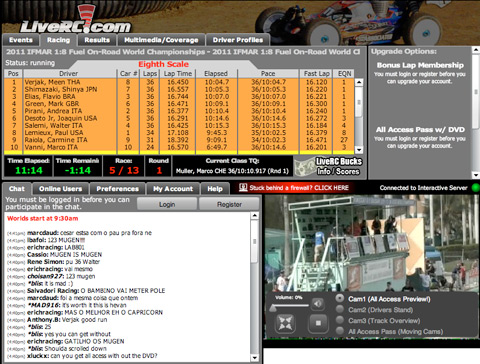This screenshot has height=364, width=480.
Task: Open the Results tab
Action: tap(97, 40)
